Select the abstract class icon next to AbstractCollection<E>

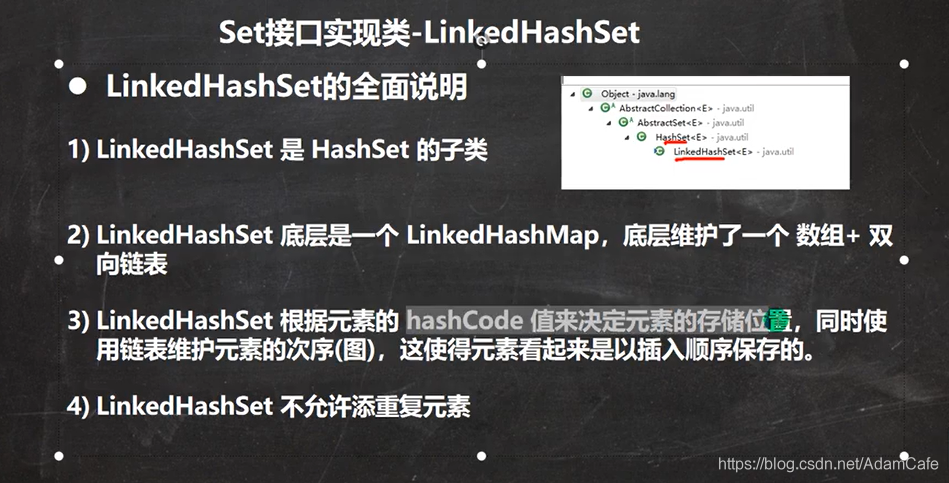coord(607,108)
